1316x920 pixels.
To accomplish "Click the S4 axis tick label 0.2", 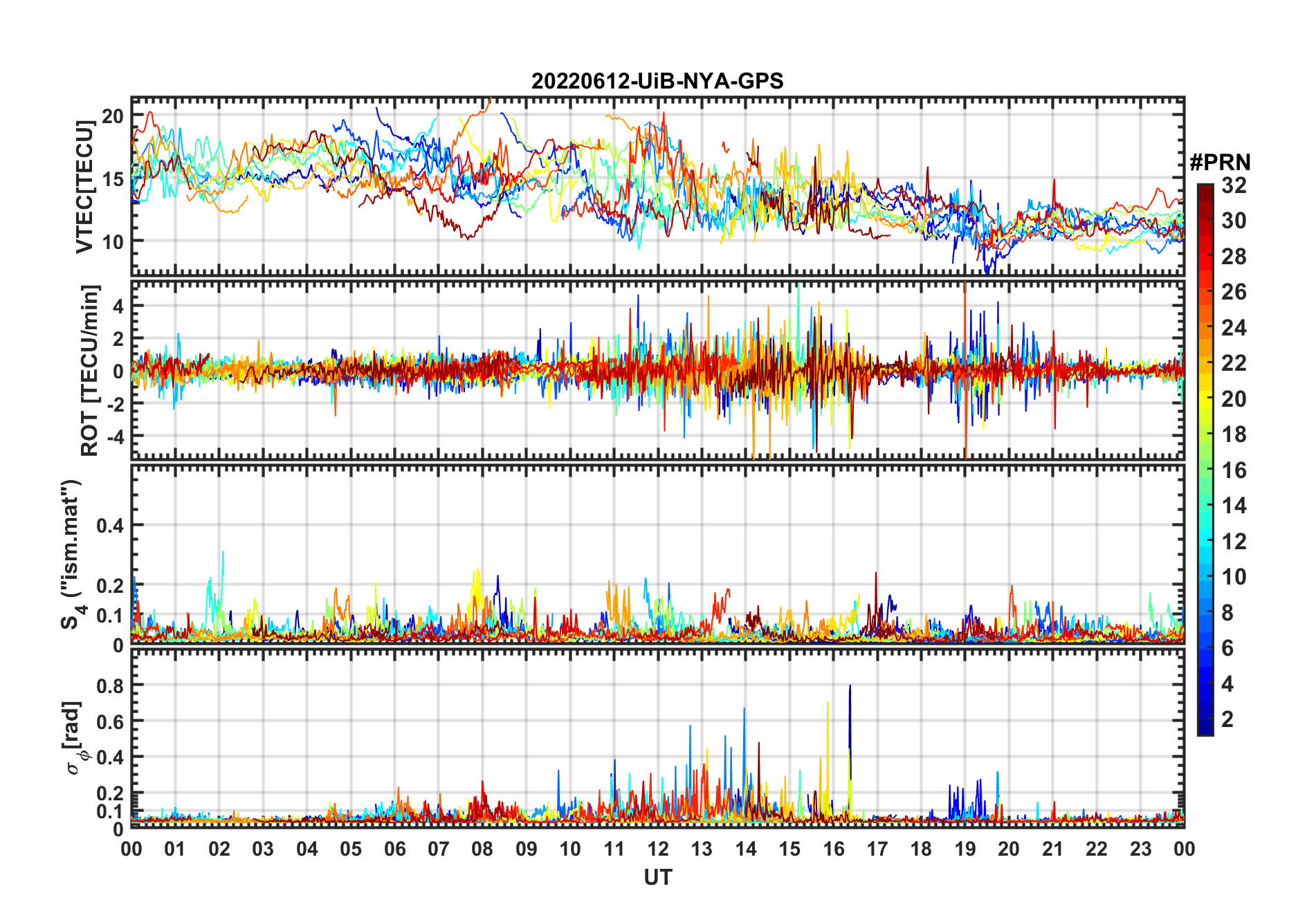I will 111,586.
